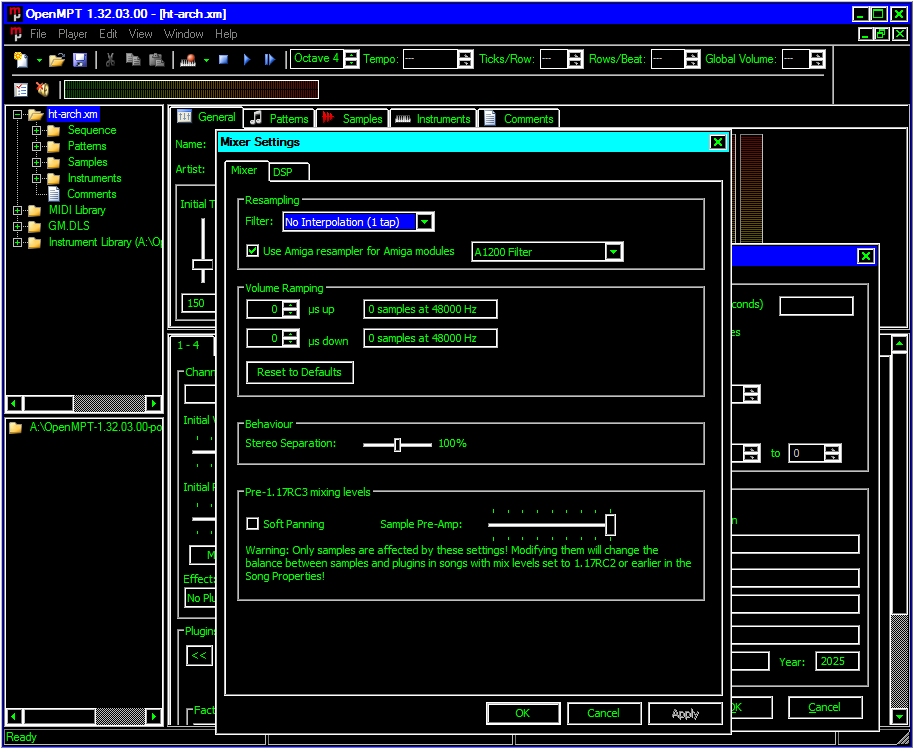Viewport: 914px width, 749px height.
Task: Click the OpenMPT logo in the title bar
Action: point(15,14)
